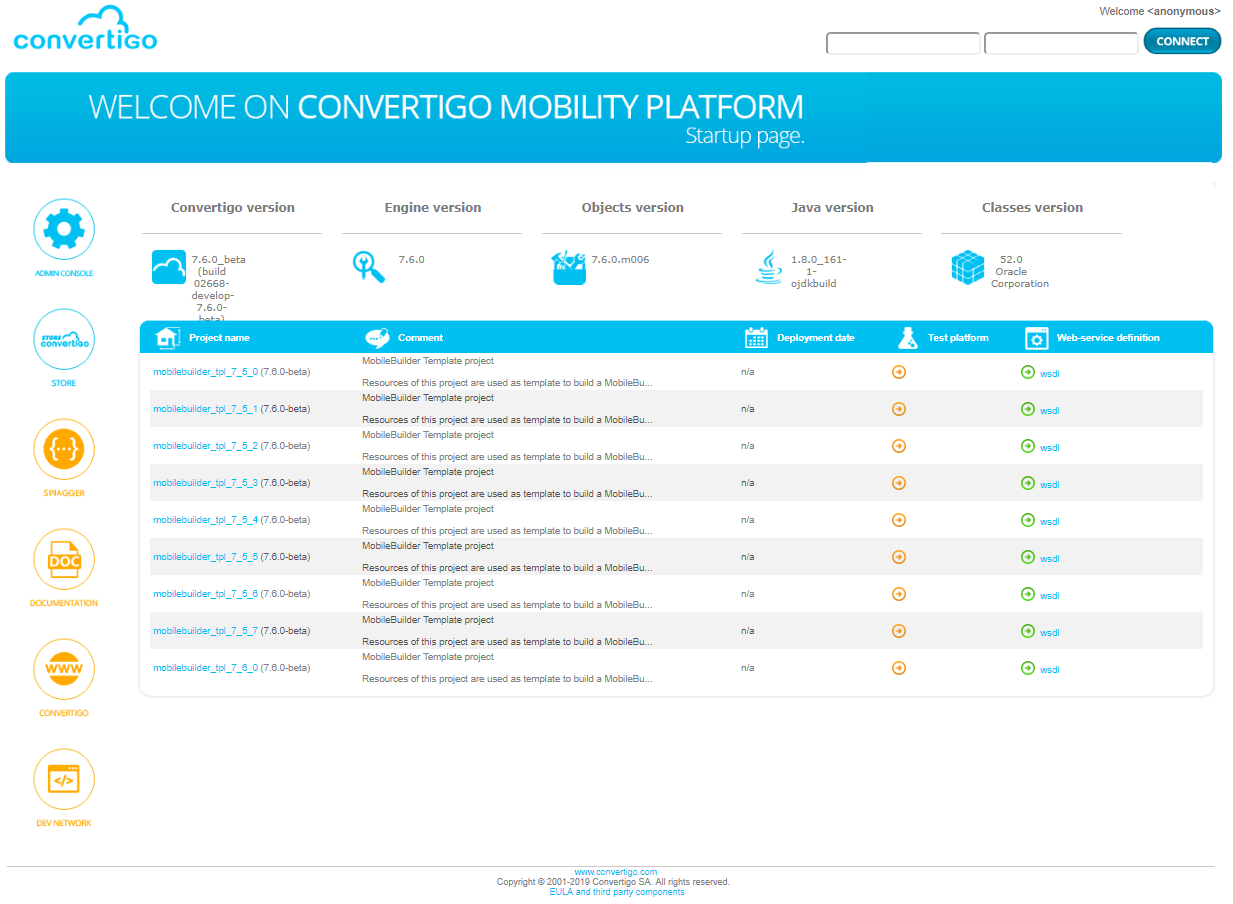Open the mobilebuilder_tpl_7_5_1 project link
This screenshot has height=904, width=1233.
(x=205, y=409)
